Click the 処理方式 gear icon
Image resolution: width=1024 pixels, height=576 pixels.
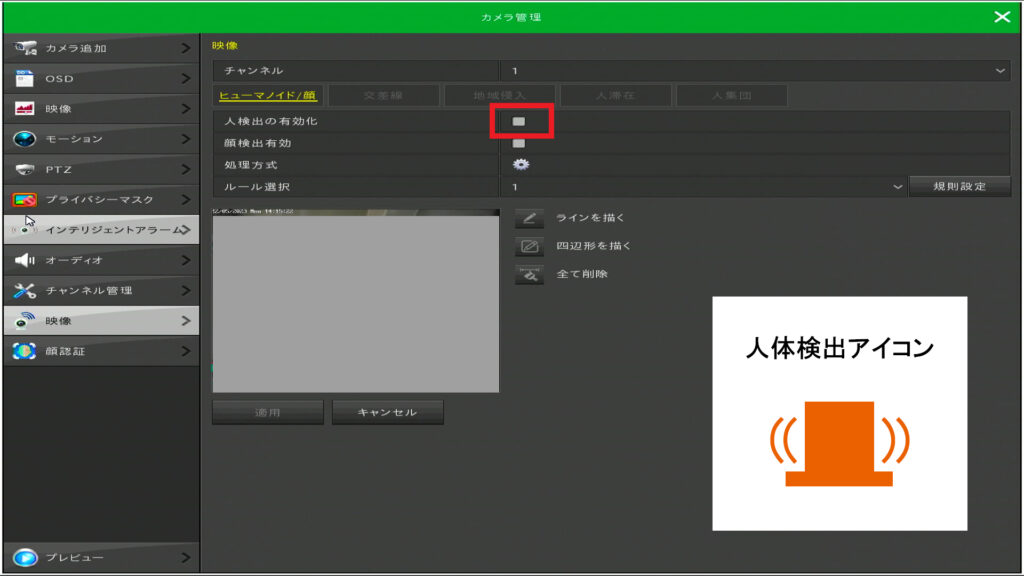click(x=520, y=164)
